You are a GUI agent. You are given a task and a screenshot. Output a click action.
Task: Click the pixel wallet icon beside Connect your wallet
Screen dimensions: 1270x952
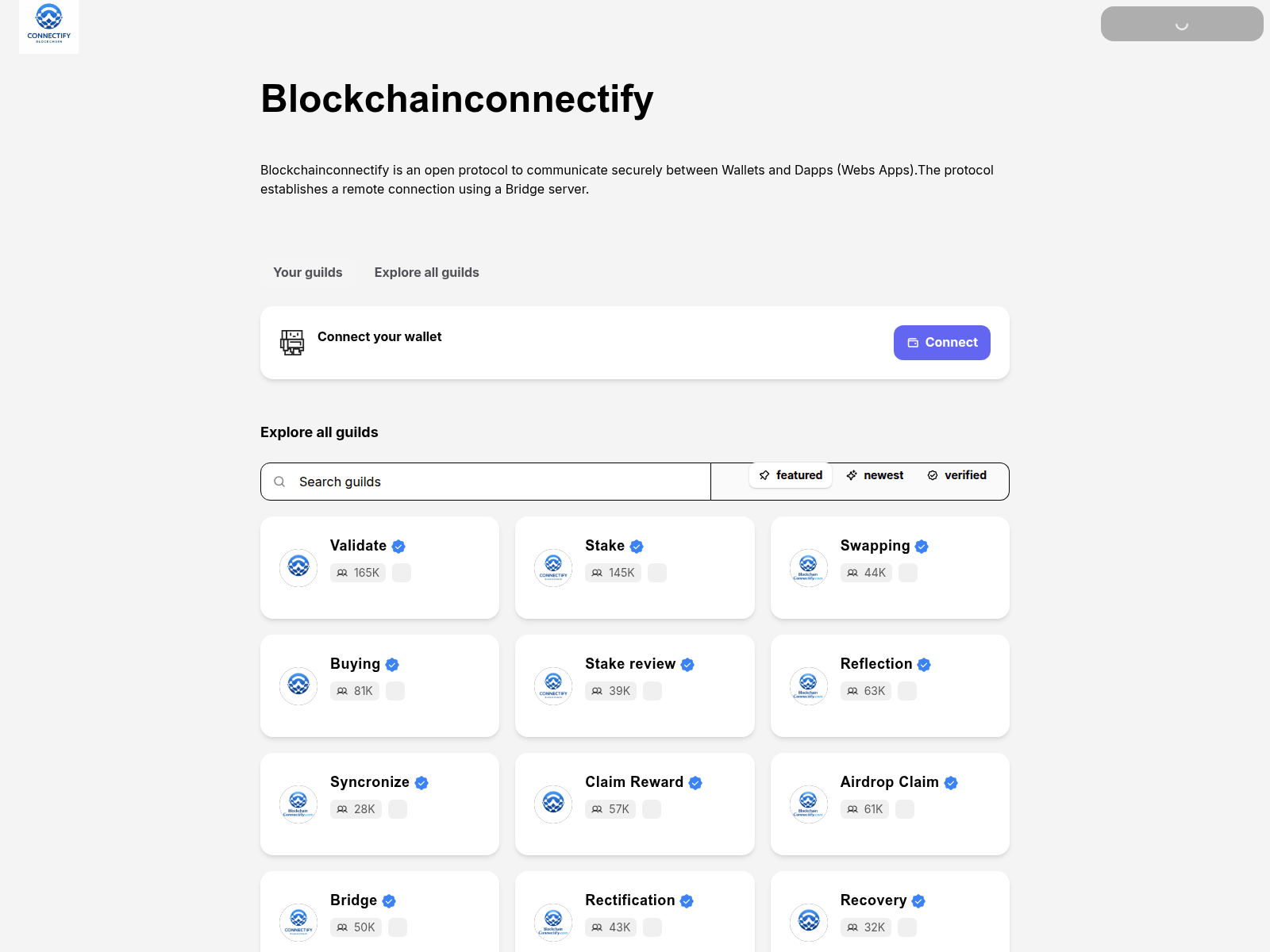tap(292, 342)
